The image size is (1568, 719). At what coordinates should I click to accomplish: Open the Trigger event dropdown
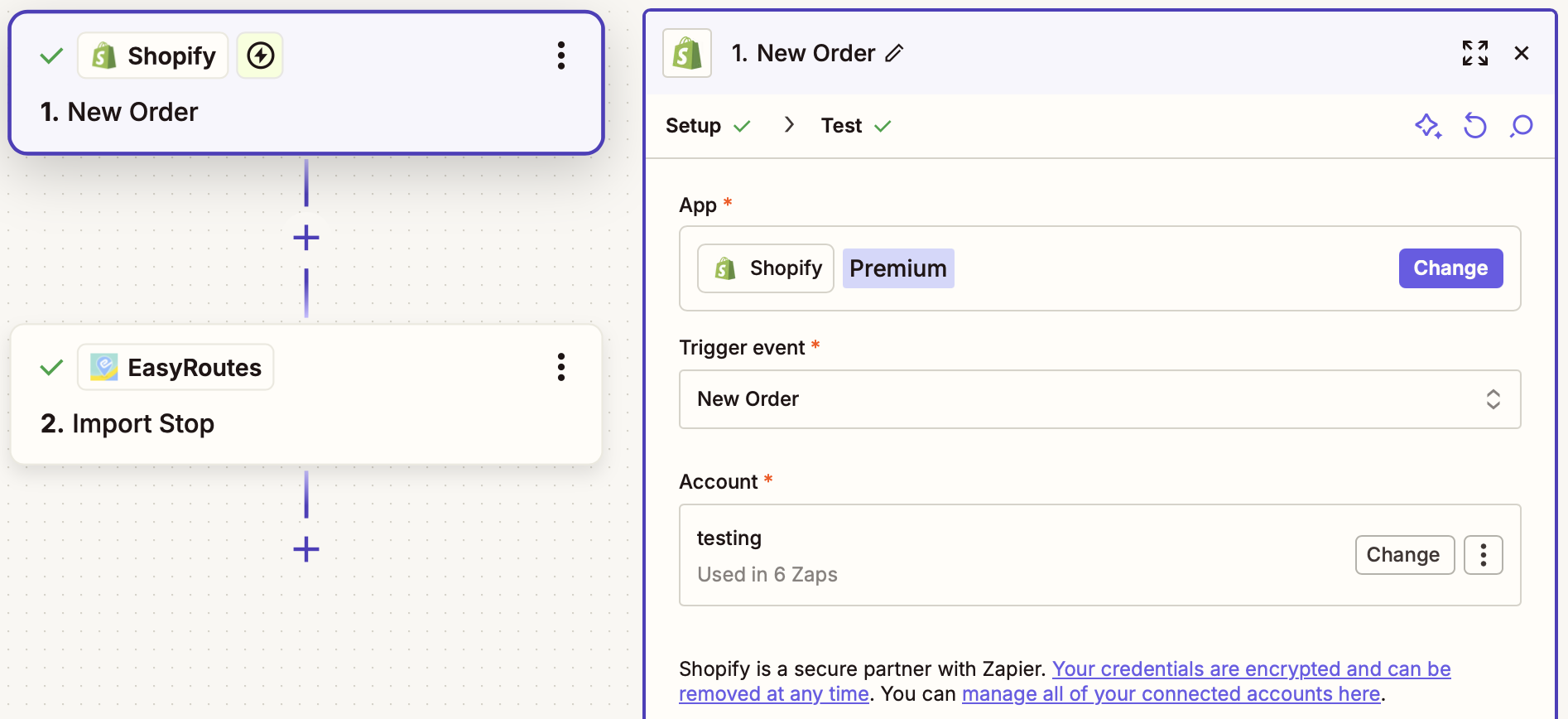1099,399
